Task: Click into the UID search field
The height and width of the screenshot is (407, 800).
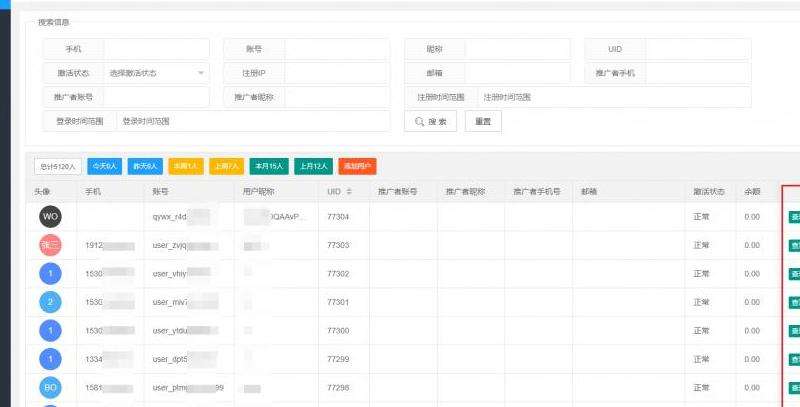Action: (697, 49)
